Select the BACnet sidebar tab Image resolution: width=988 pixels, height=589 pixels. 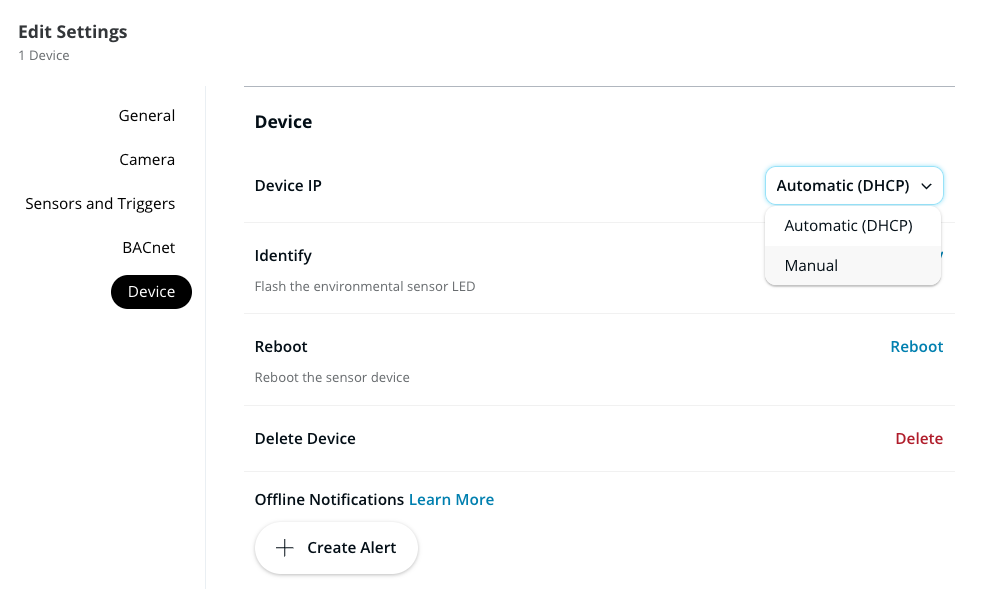coord(148,248)
